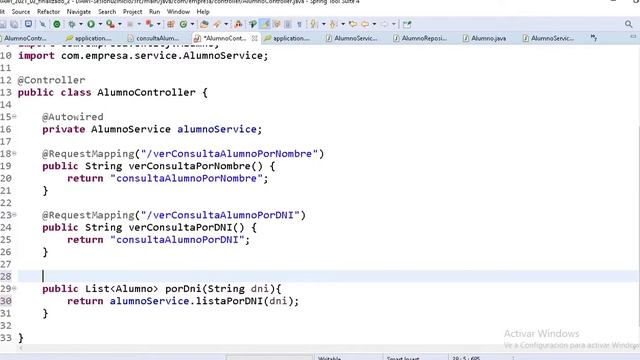Open the Help menu
This screenshot has height=360, width=640.
[203, 11]
